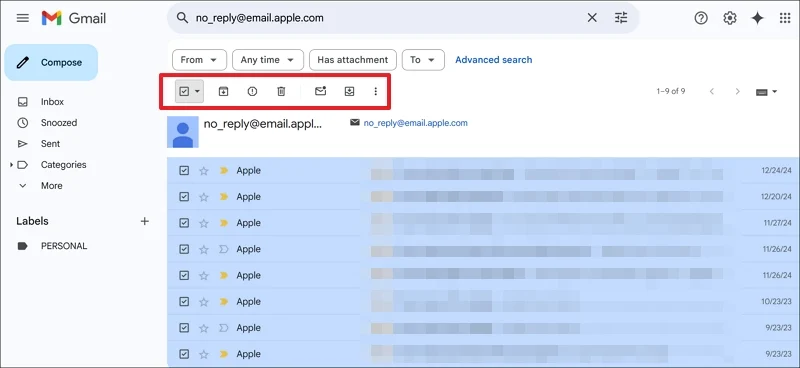
Task: Archive the selected emails
Action: (x=223, y=91)
